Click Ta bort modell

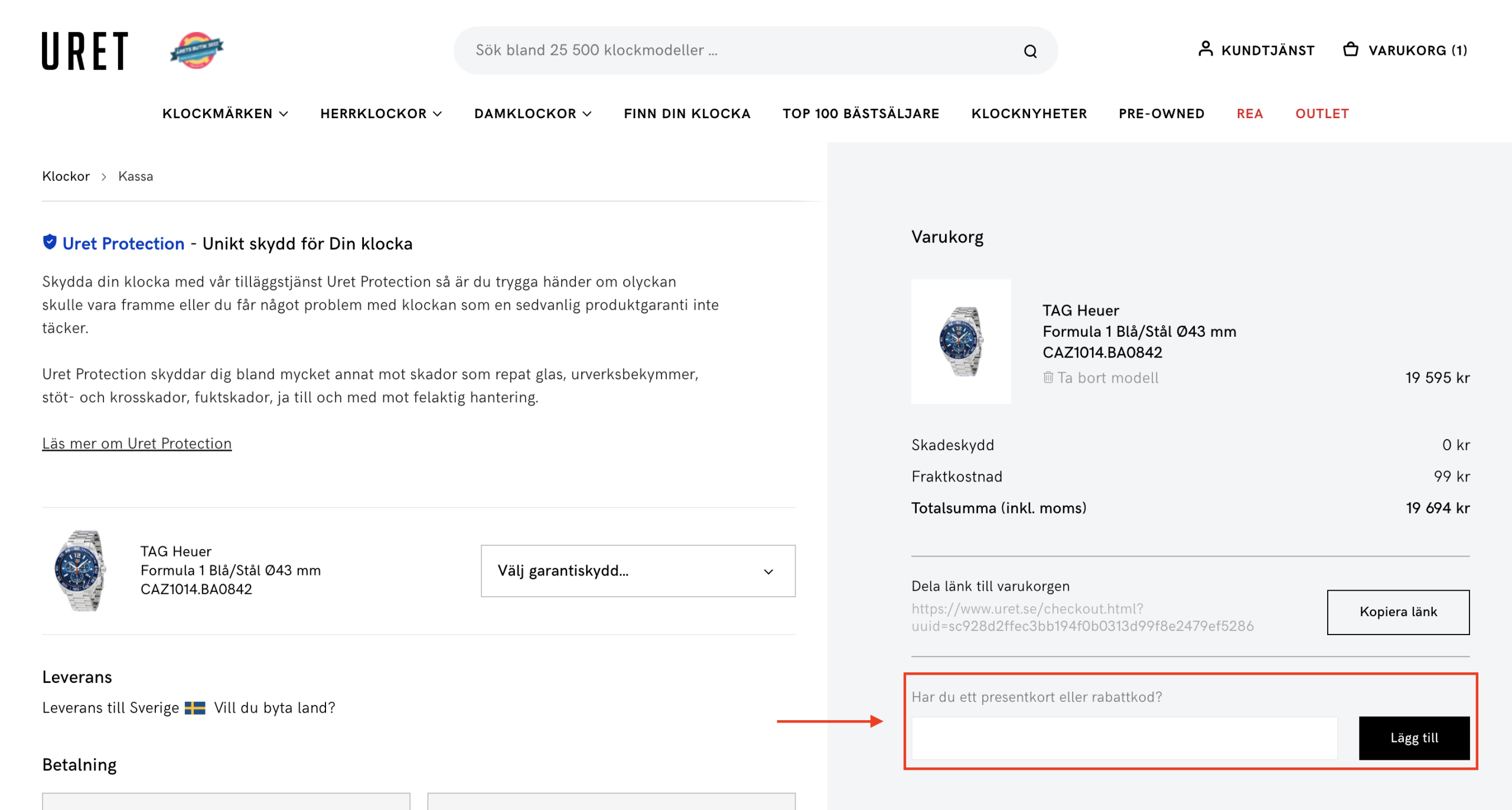point(1107,378)
